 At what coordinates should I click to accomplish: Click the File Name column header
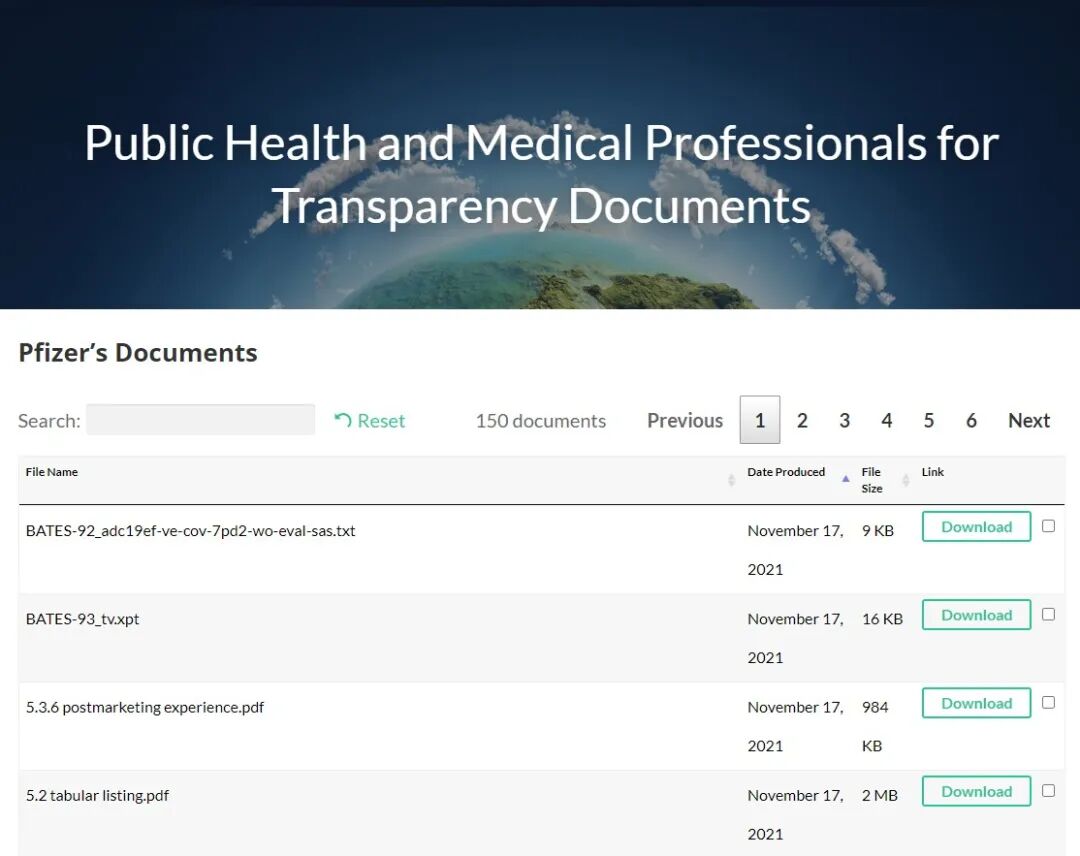[x=52, y=472]
